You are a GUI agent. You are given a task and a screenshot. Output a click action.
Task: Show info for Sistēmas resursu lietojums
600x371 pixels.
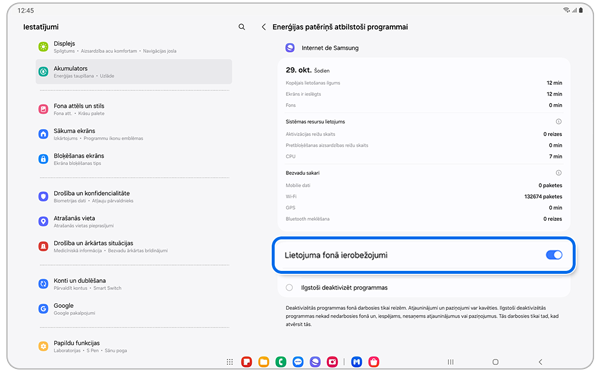tap(559, 122)
